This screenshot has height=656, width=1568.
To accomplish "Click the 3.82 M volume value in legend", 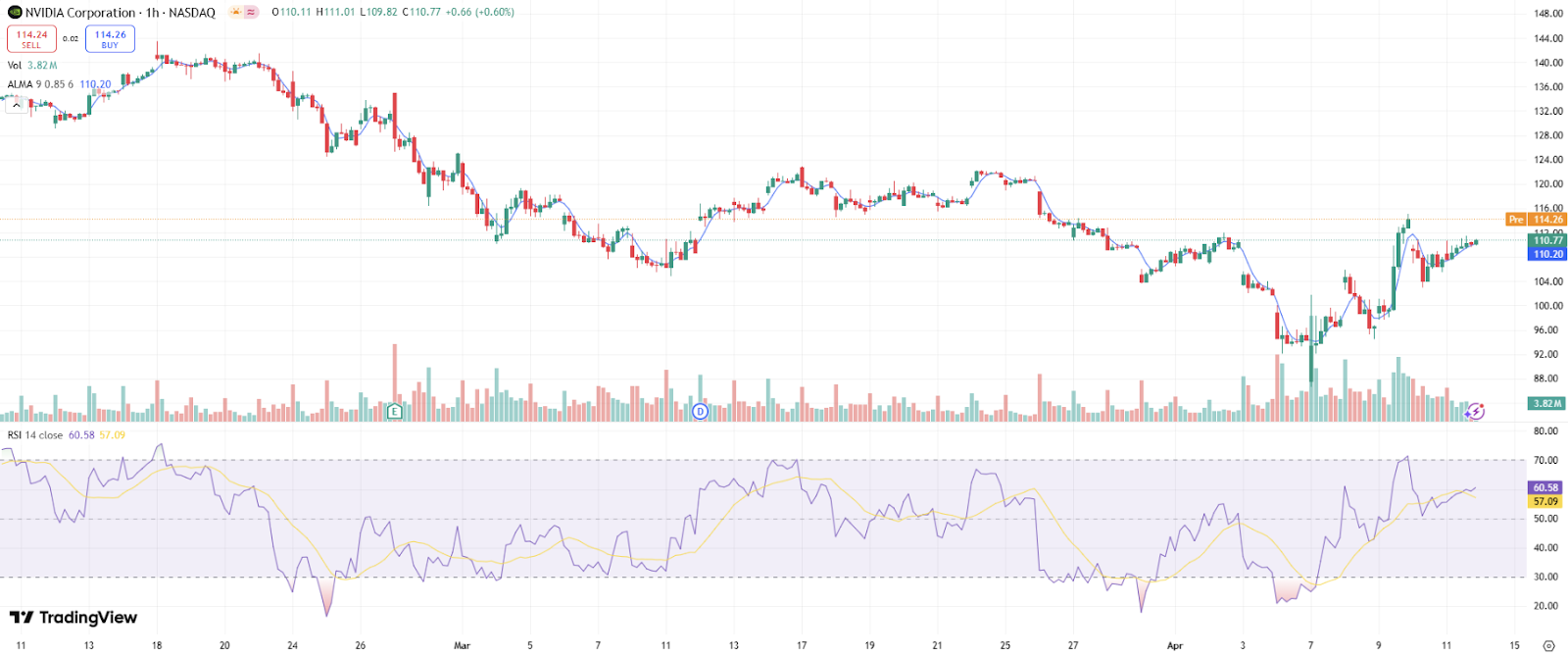I will tap(42, 66).
